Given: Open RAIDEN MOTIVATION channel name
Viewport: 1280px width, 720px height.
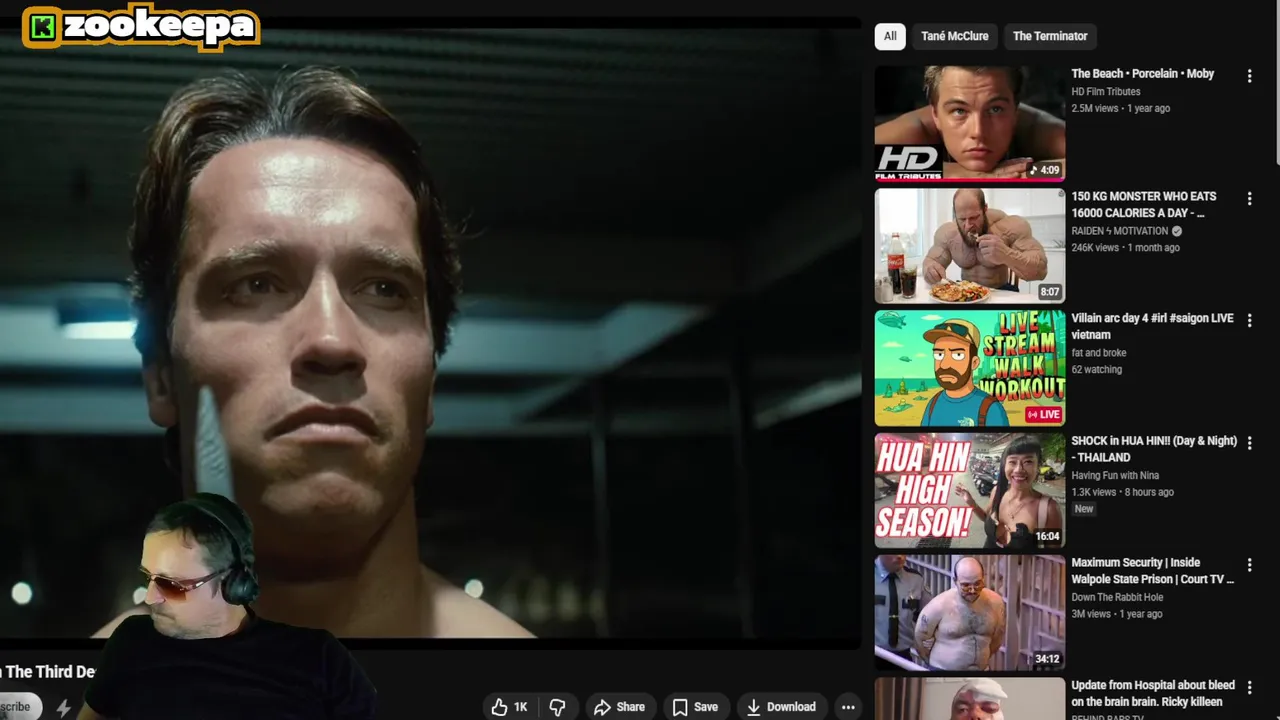Looking at the screenshot, I should 1120,231.
